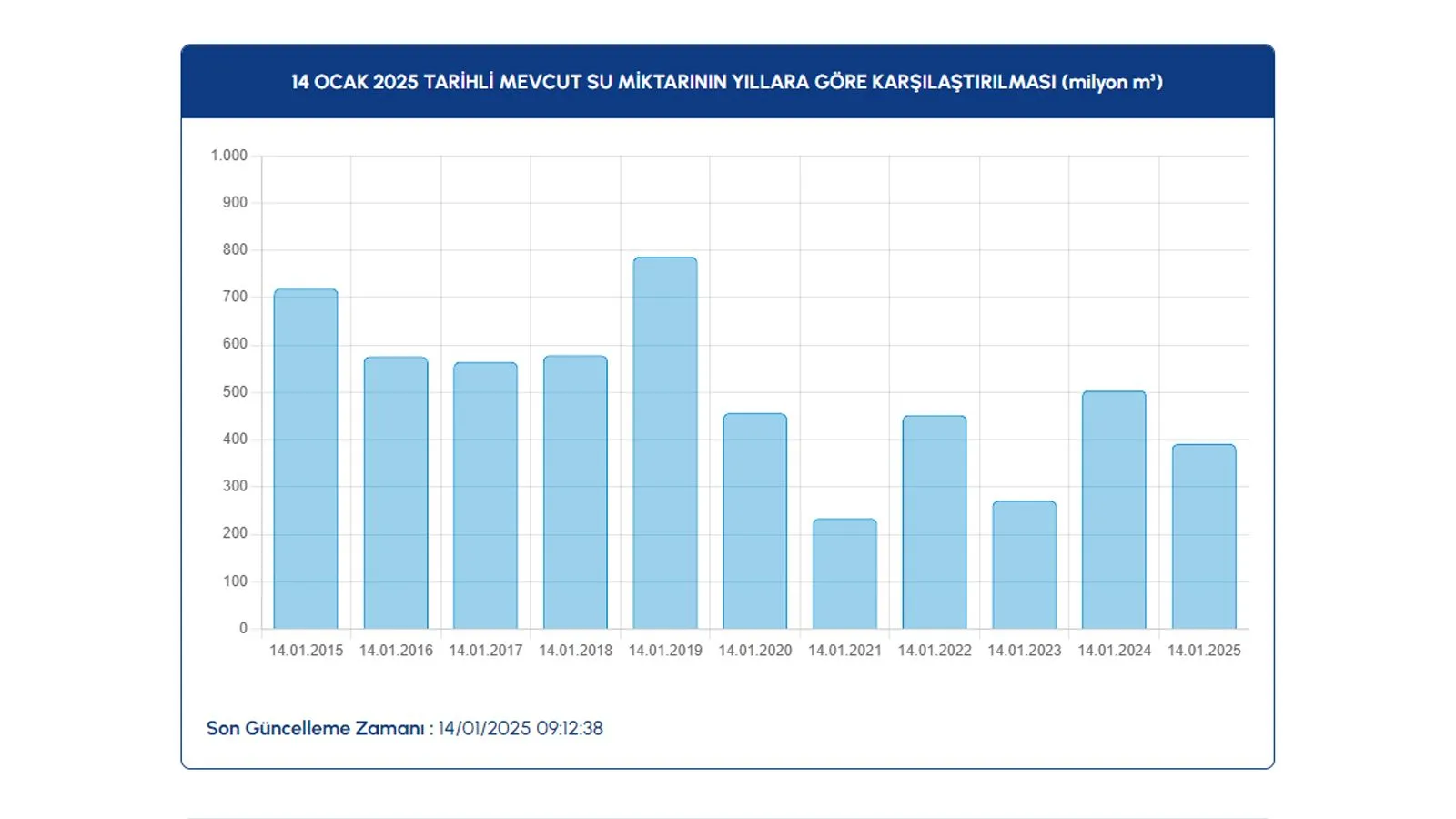Click the 14.01.2018 bar in the chart
Image resolution: width=1456 pixels, height=819 pixels.
pyautogui.click(x=575, y=492)
